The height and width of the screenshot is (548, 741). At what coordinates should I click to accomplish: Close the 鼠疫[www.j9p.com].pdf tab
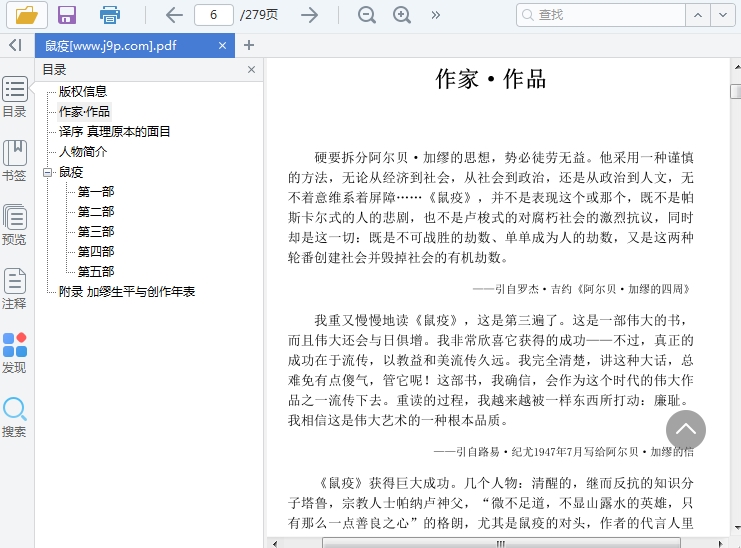click(x=223, y=45)
